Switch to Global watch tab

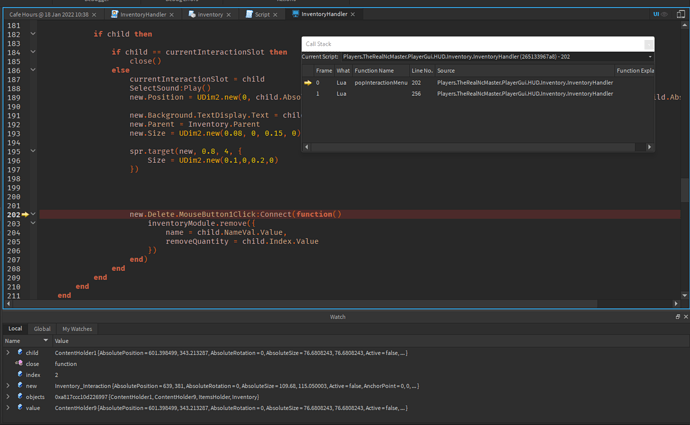pos(42,329)
